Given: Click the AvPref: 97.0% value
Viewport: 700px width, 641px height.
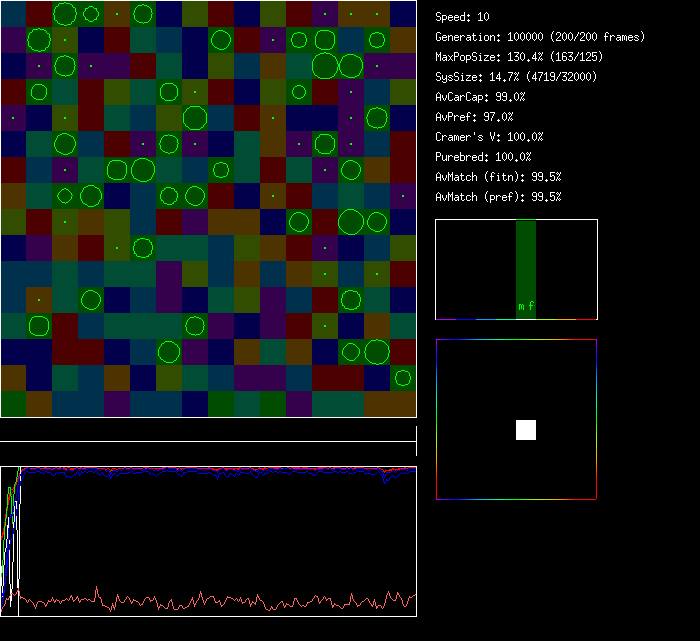Looking at the screenshot, I should pos(474,117).
